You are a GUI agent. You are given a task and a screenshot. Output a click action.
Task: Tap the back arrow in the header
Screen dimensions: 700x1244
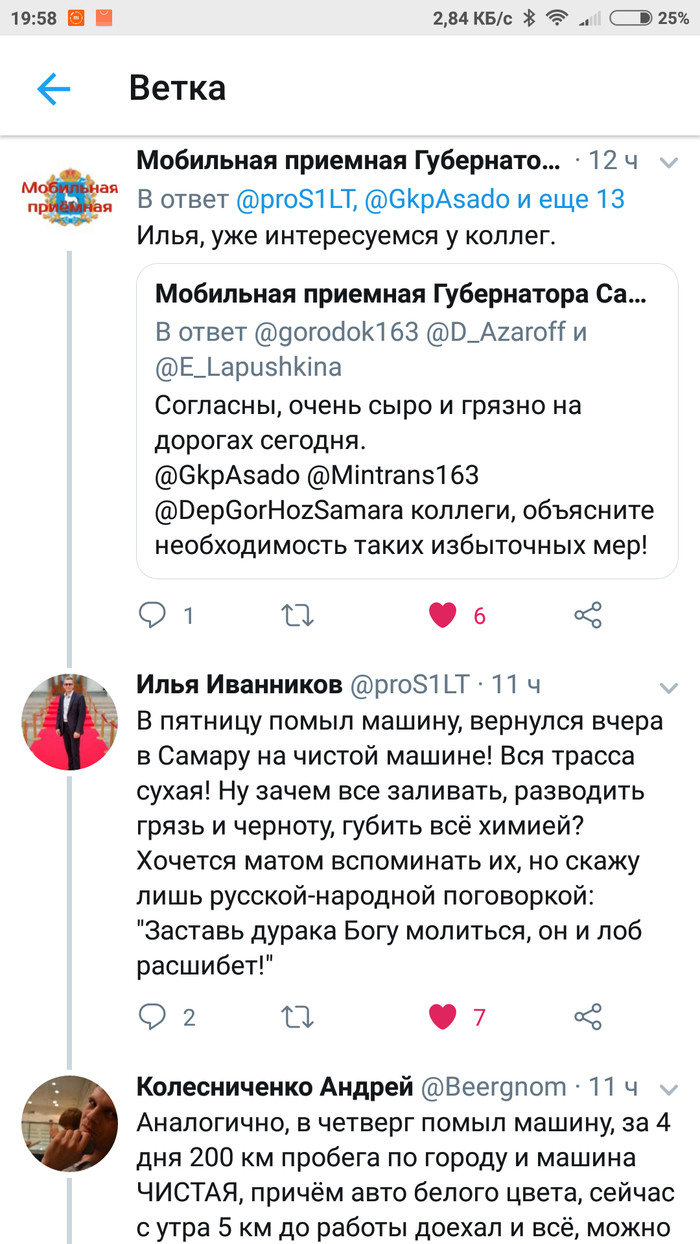(x=54, y=89)
